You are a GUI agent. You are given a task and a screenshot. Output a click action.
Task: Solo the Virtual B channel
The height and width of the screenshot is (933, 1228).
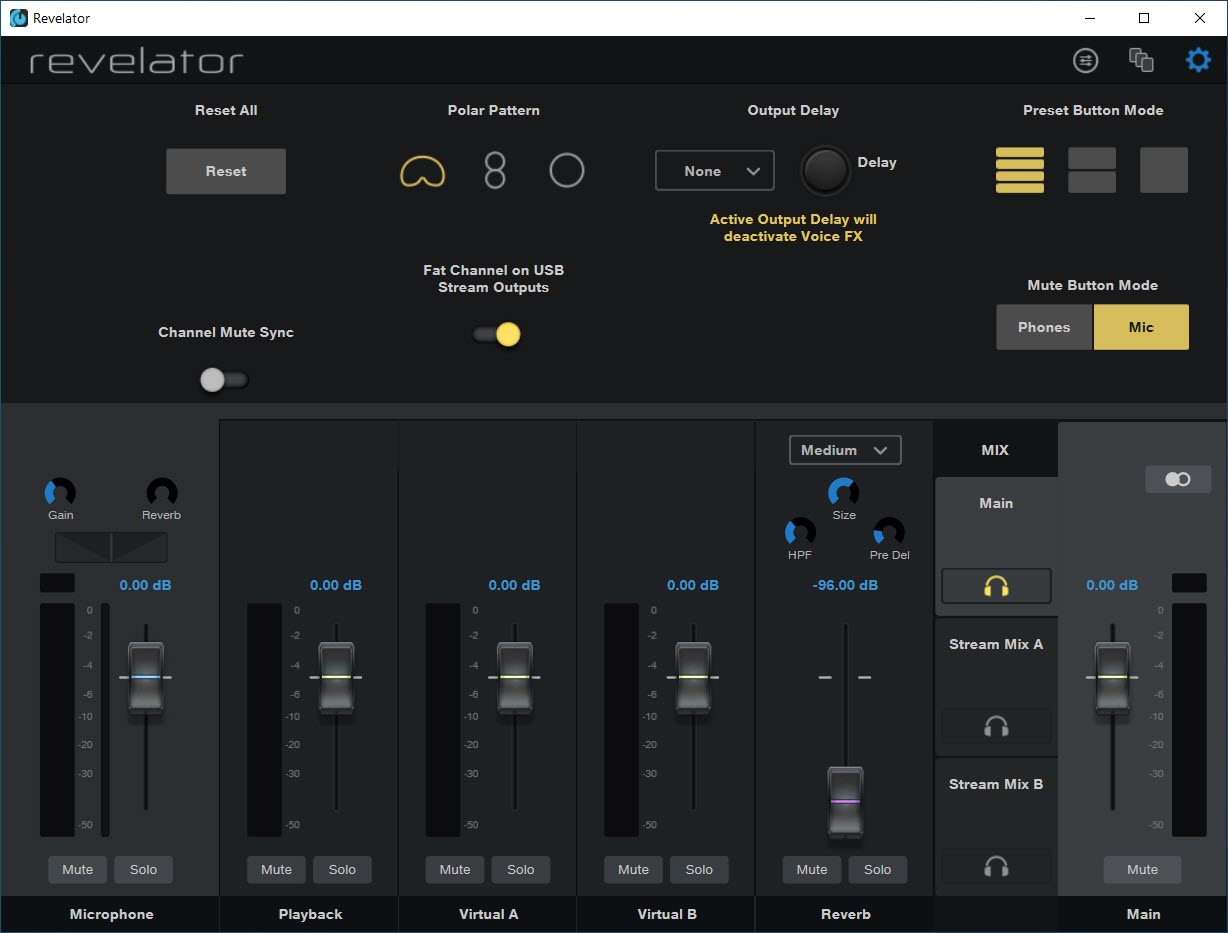(x=699, y=870)
